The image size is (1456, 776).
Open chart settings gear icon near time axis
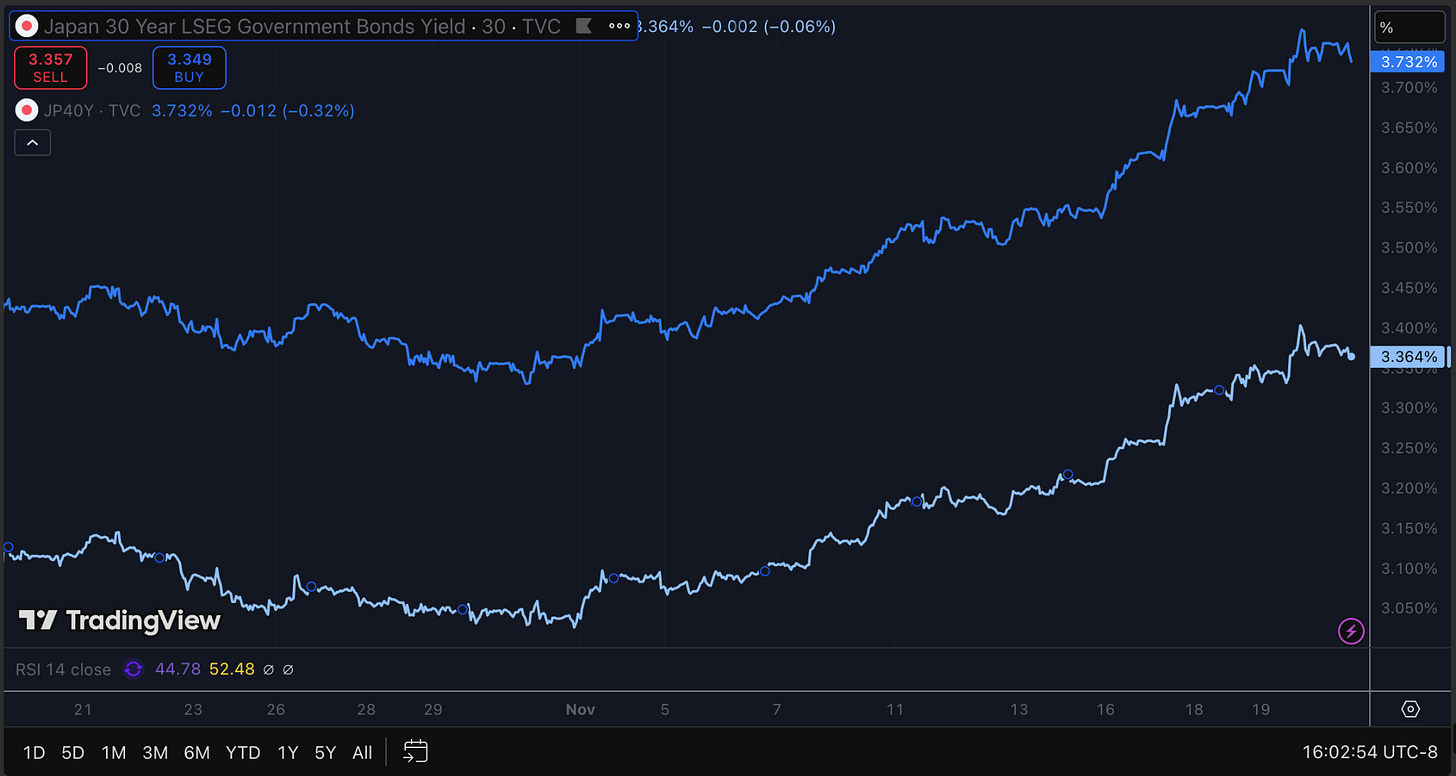pyautogui.click(x=1411, y=709)
